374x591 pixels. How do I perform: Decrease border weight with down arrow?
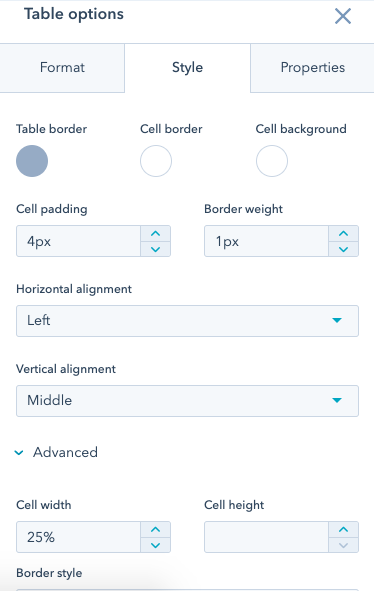pos(343,249)
